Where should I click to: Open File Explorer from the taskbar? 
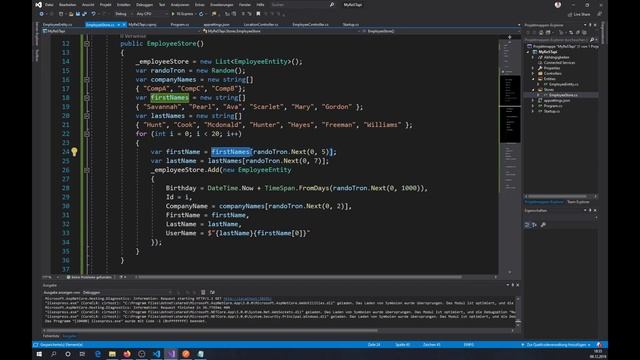(x=112, y=354)
